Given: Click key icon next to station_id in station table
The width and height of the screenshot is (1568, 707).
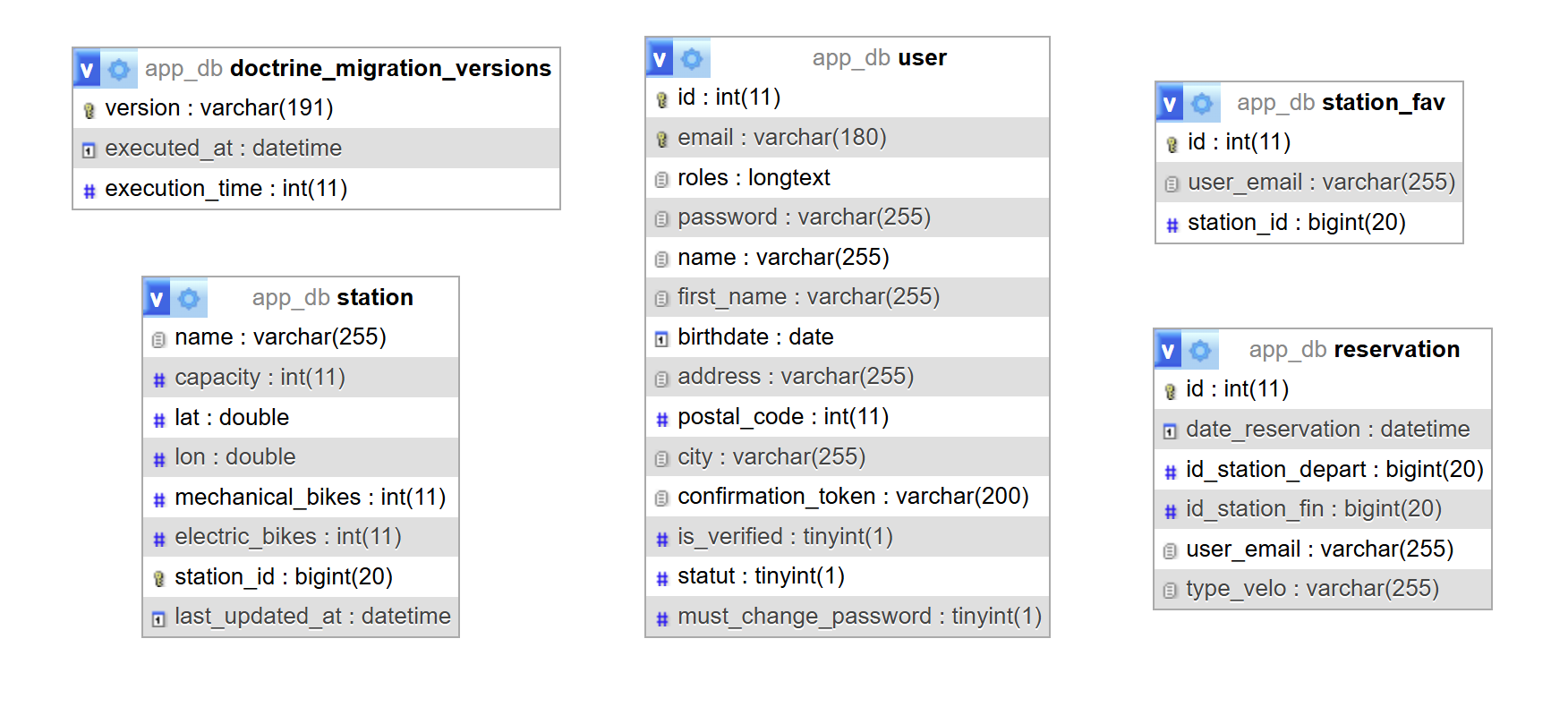Looking at the screenshot, I should pyautogui.click(x=158, y=579).
